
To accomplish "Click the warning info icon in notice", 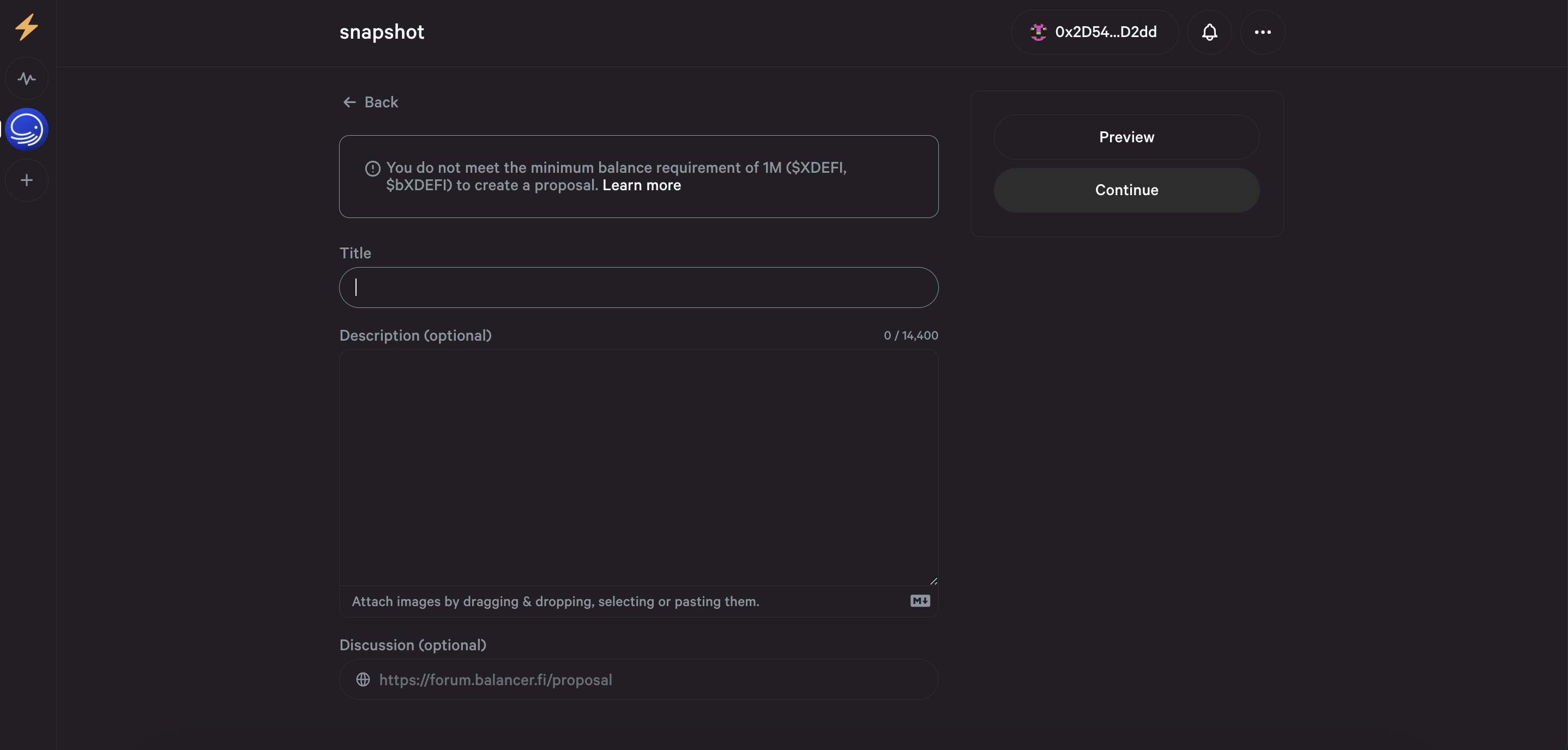I will (x=372, y=168).
